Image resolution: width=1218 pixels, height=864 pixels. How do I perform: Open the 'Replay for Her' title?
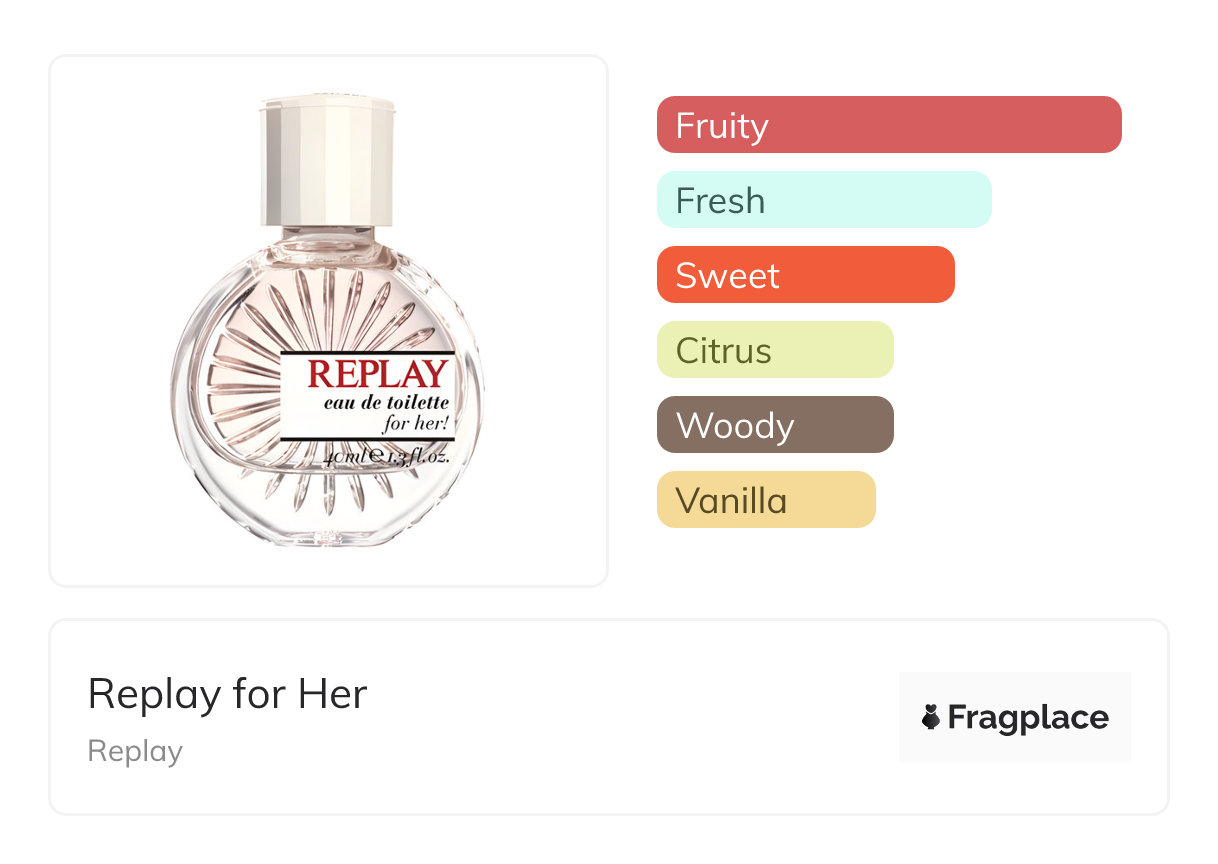227,694
